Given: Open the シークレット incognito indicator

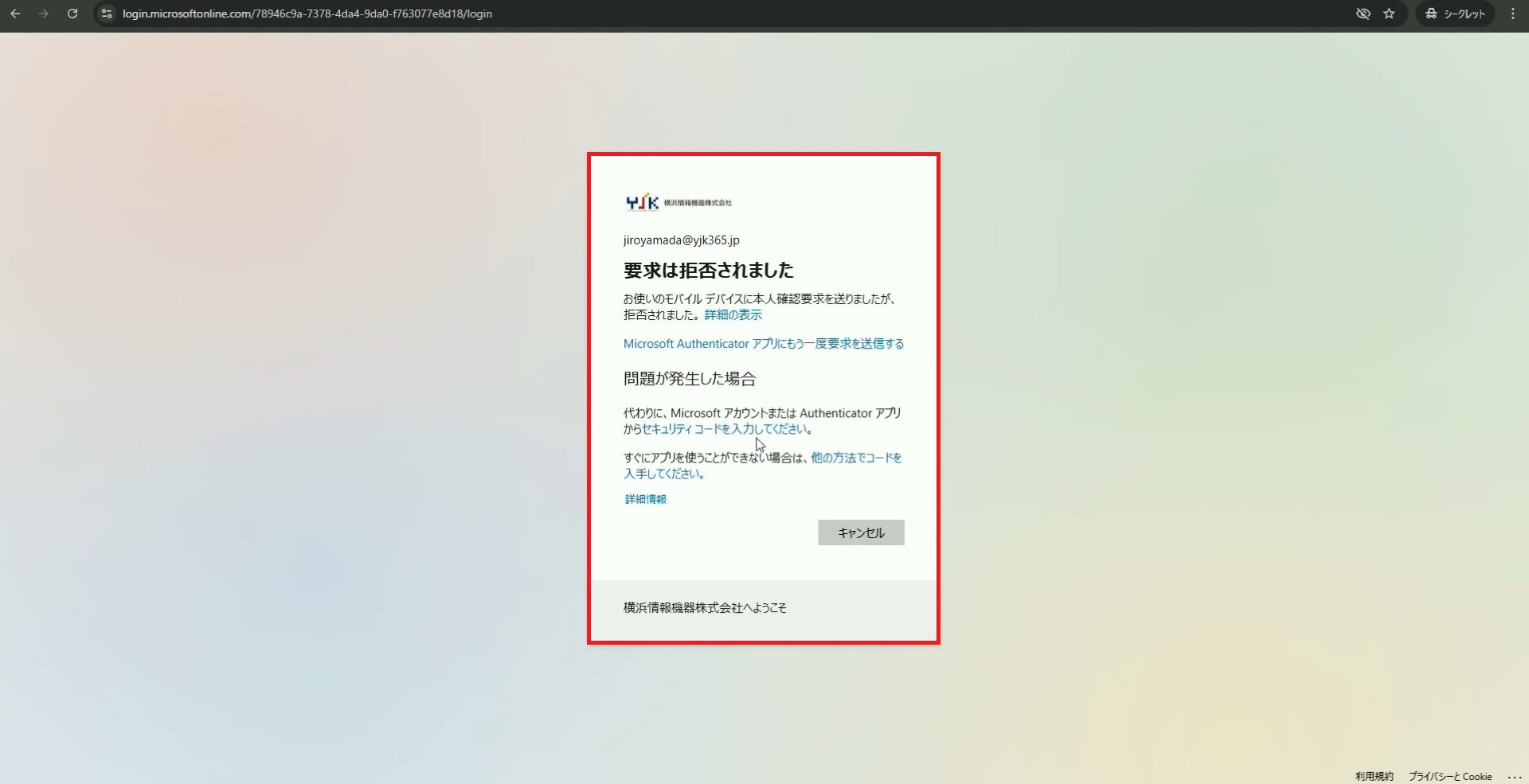Looking at the screenshot, I should 1455,14.
